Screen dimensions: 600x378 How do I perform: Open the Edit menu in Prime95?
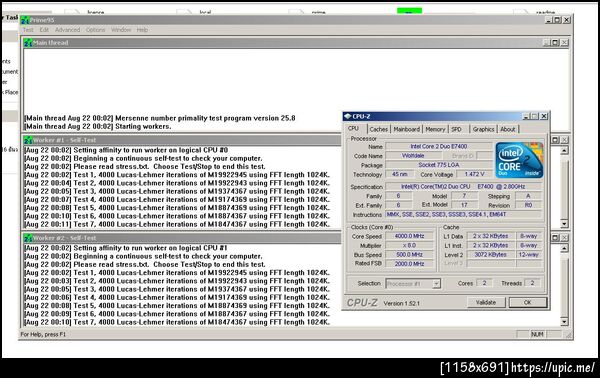click(44, 30)
